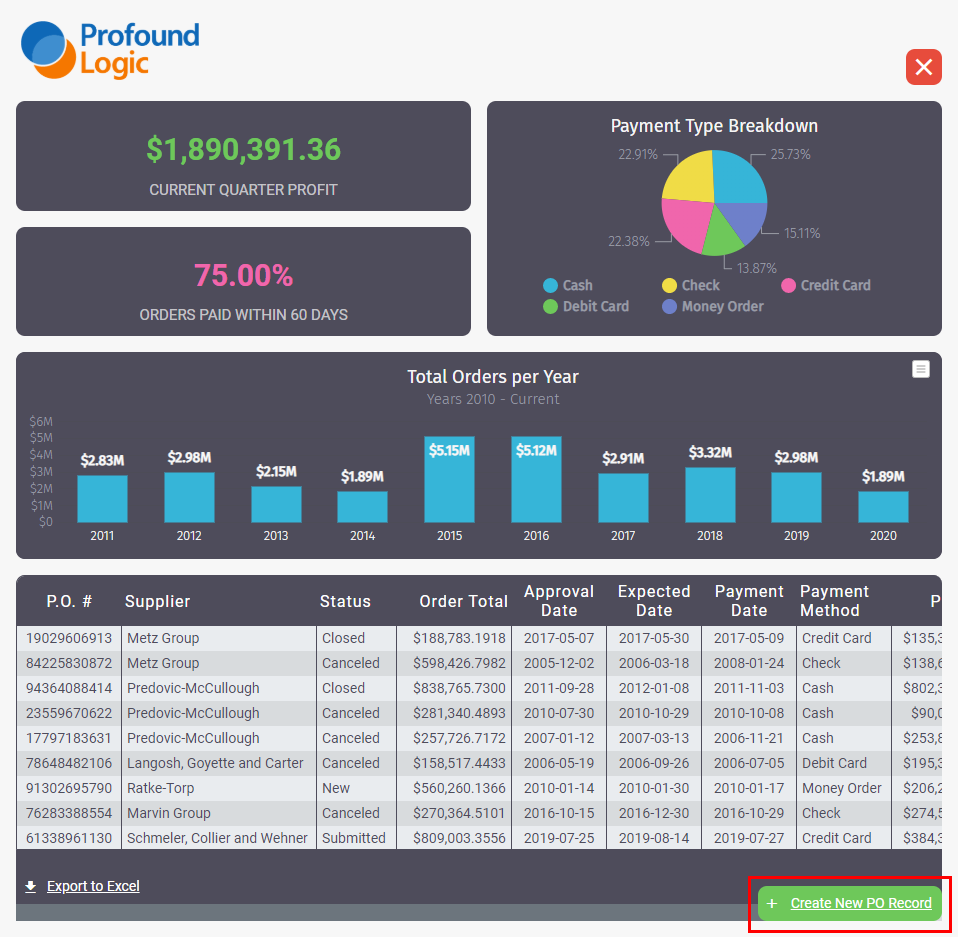Click the 25.73% pie label

790,155
